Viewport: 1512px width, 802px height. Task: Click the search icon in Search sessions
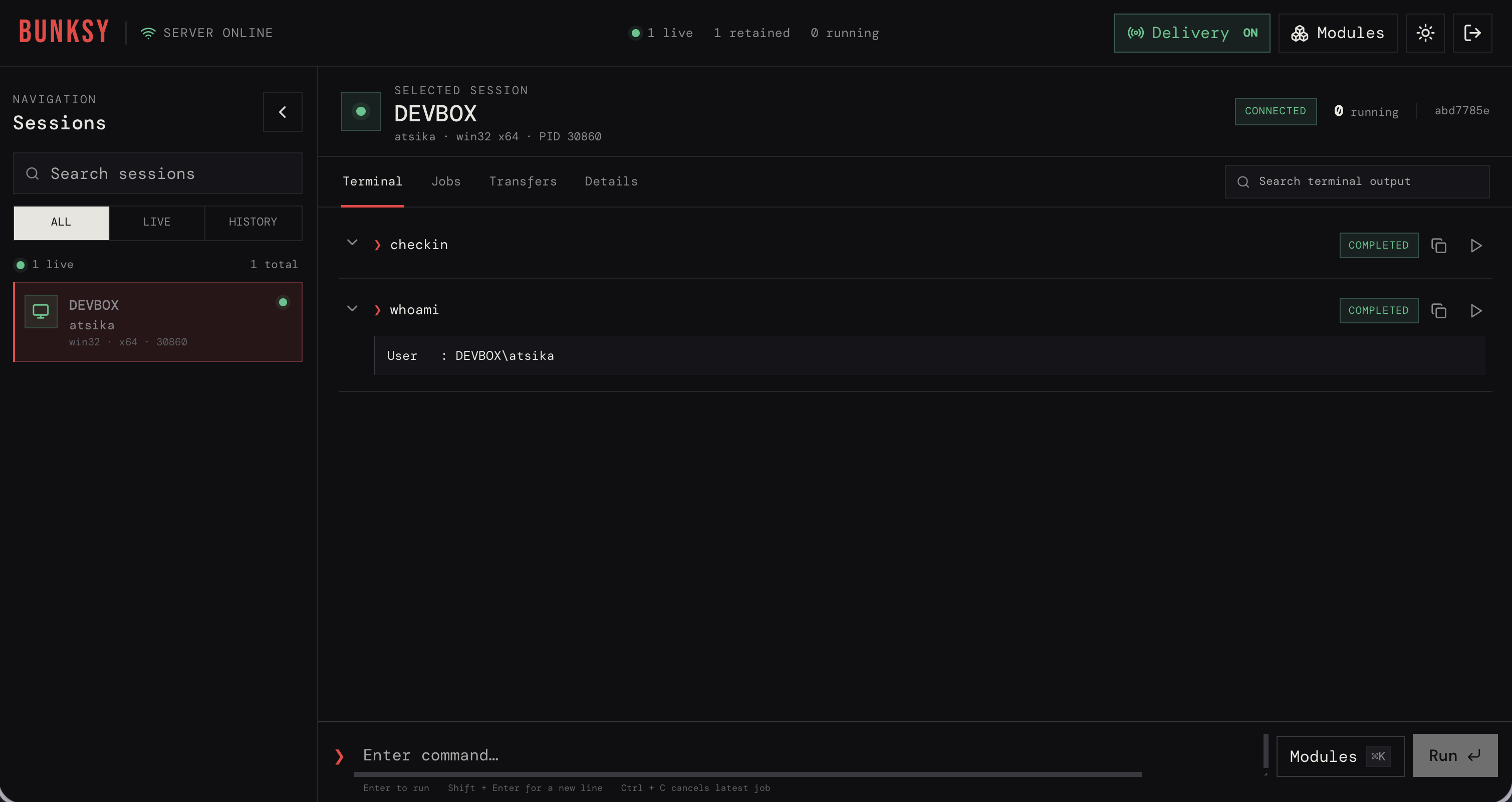coord(32,174)
